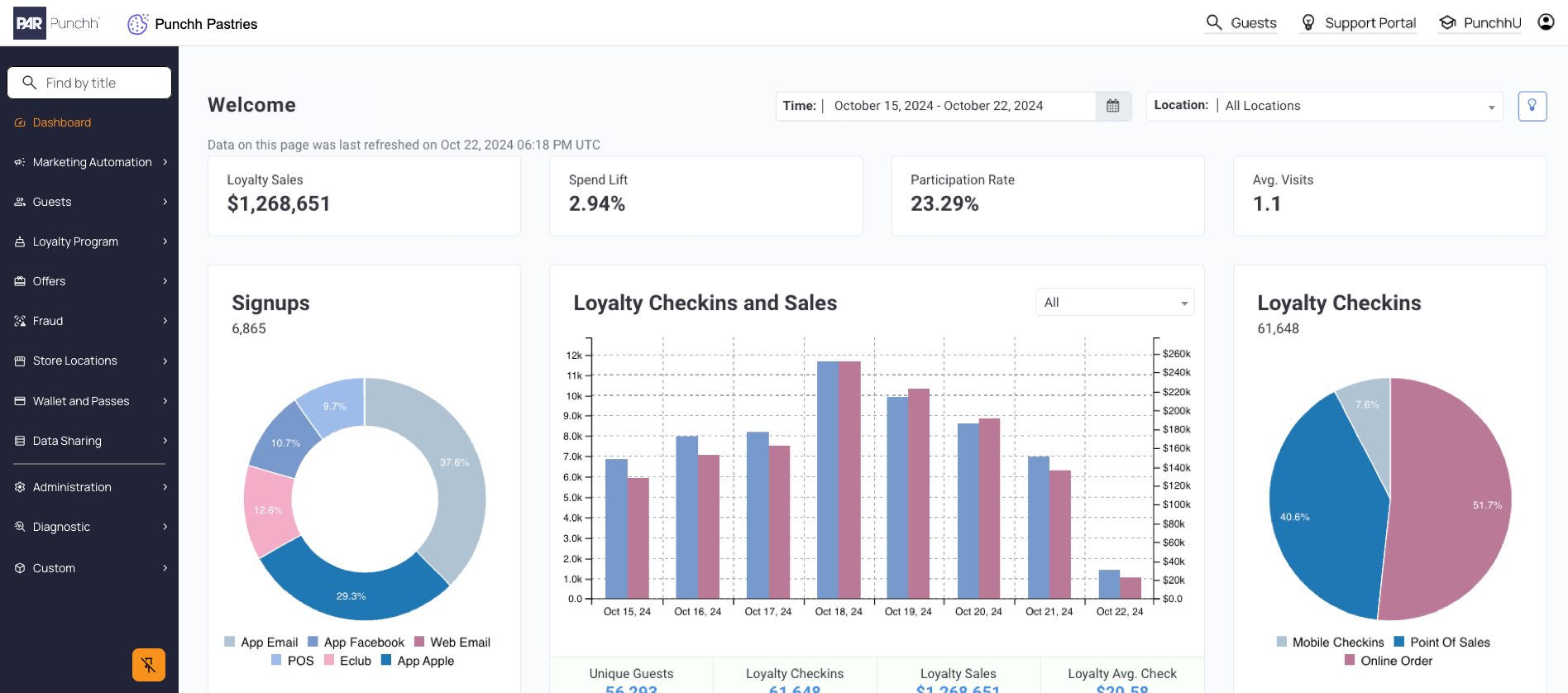Toggle the Online Order legend entry

[x=1389, y=661]
